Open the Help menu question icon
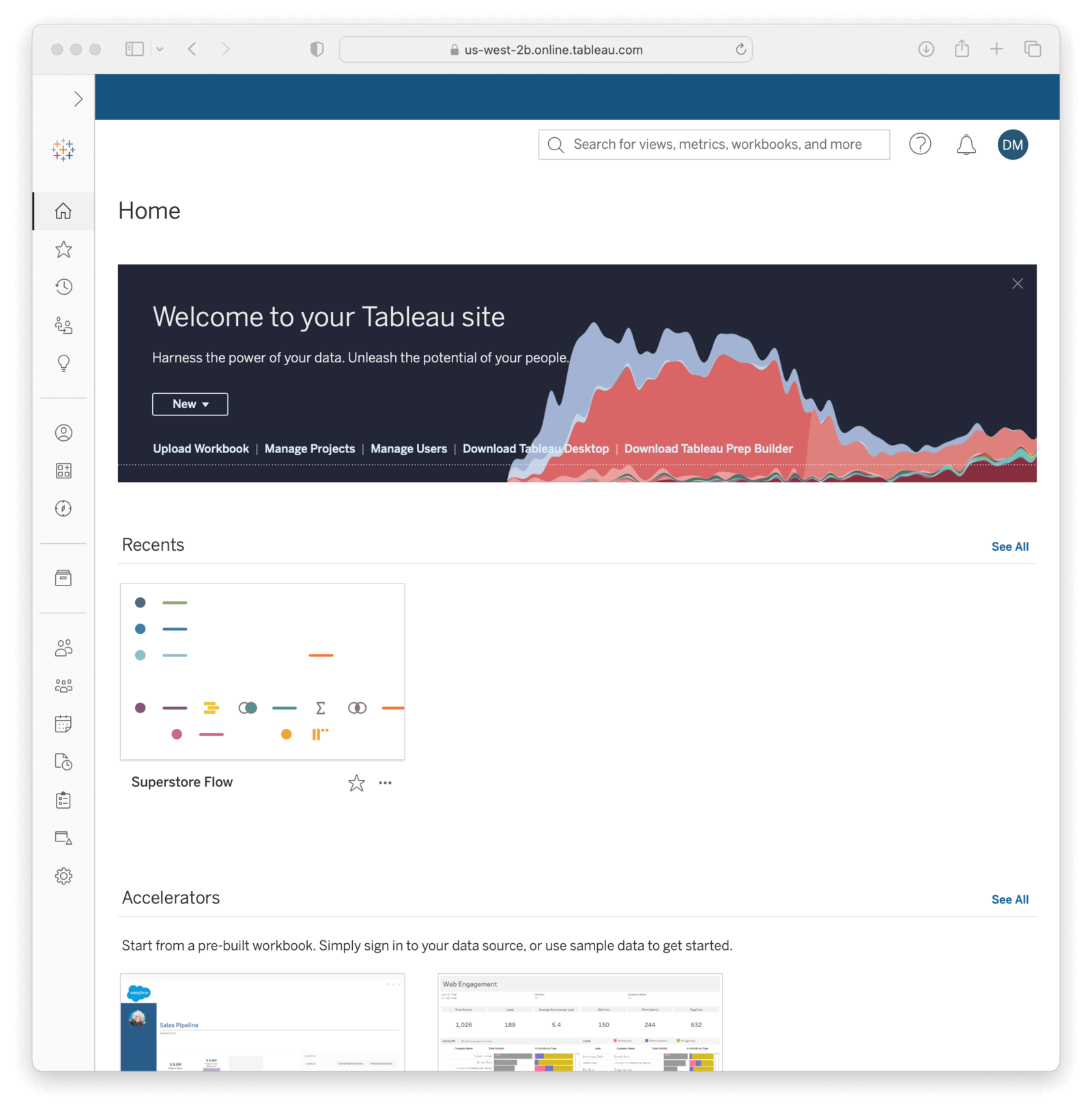The image size is (1092, 1111). (920, 144)
